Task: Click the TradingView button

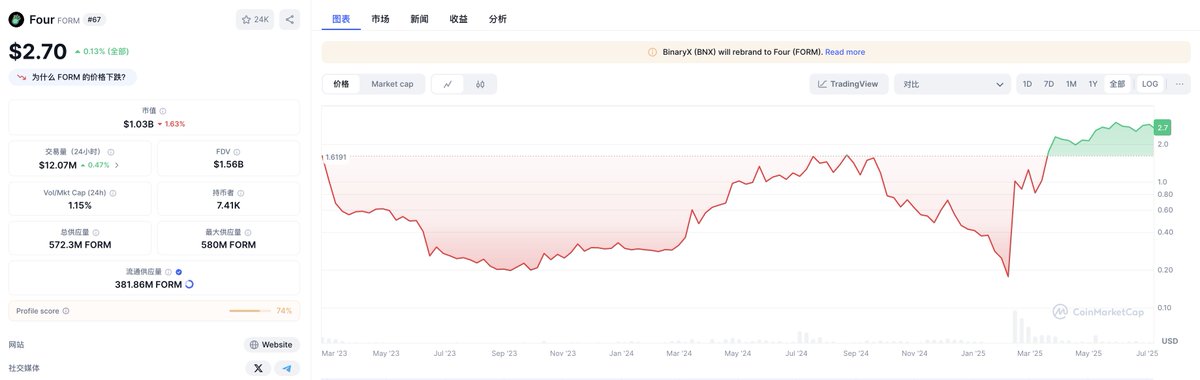Action: (x=849, y=84)
